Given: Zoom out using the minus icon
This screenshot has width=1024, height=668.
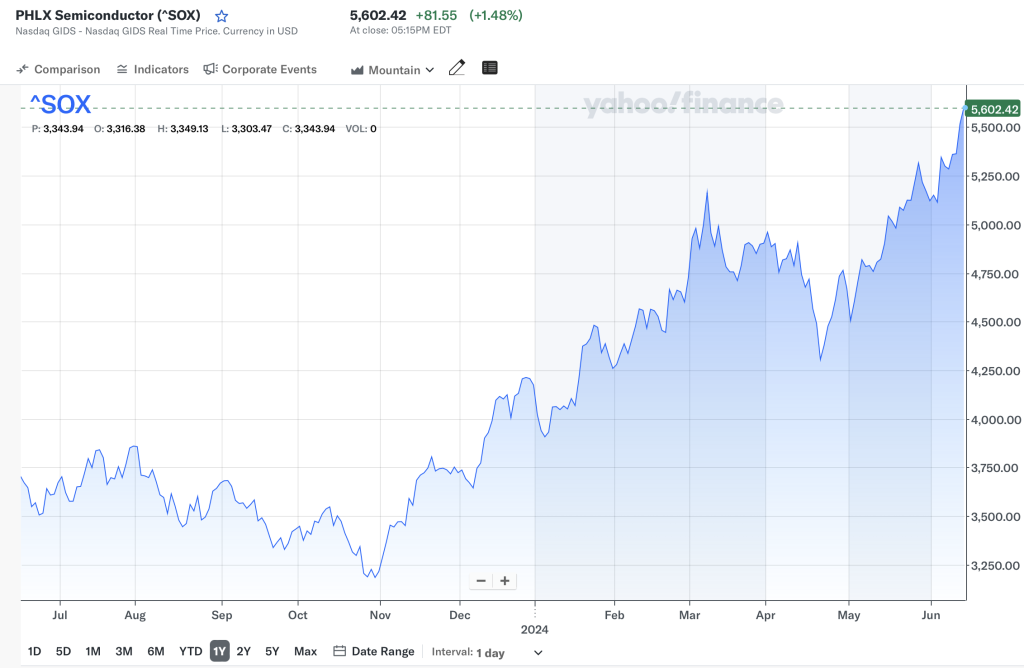Looking at the screenshot, I should (481, 581).
